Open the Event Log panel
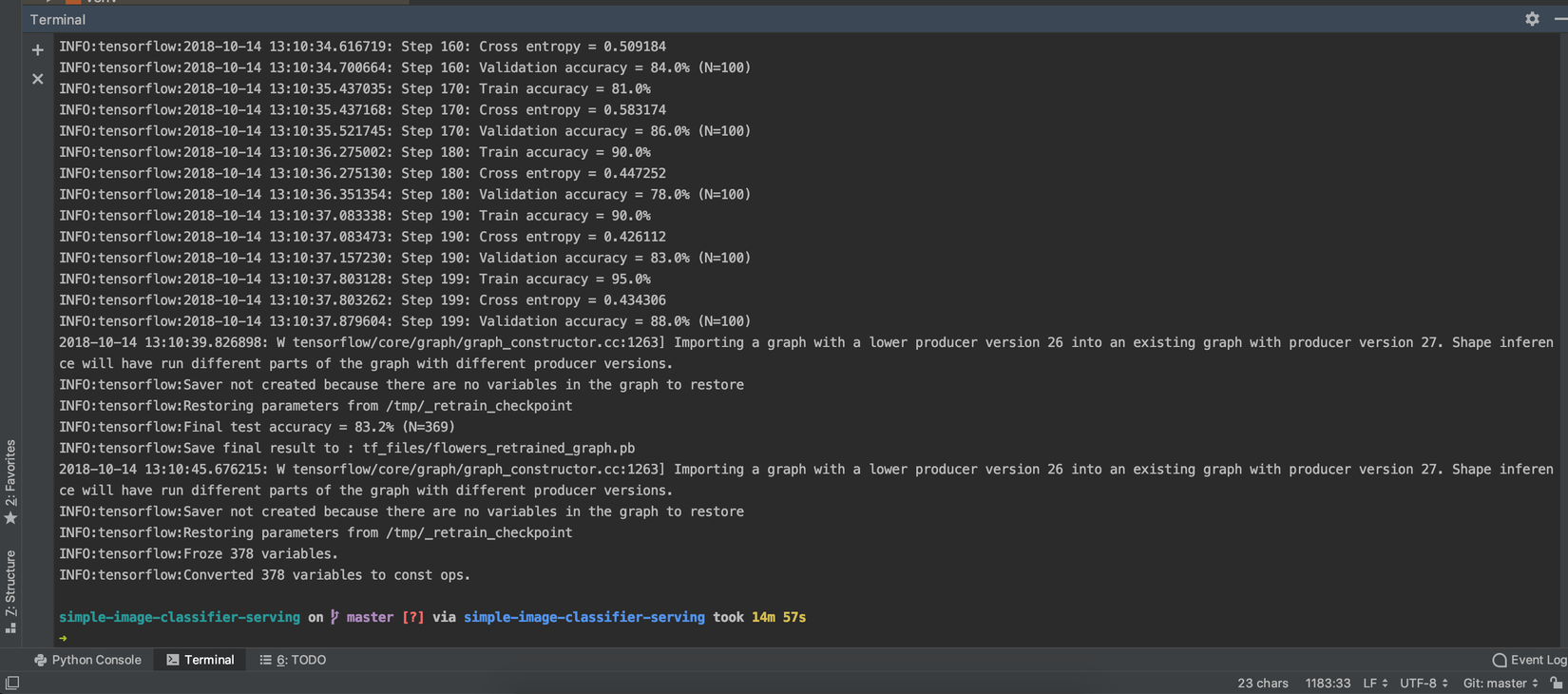The width and height of the screenshot is (1568, 694). coord(1529,660)
